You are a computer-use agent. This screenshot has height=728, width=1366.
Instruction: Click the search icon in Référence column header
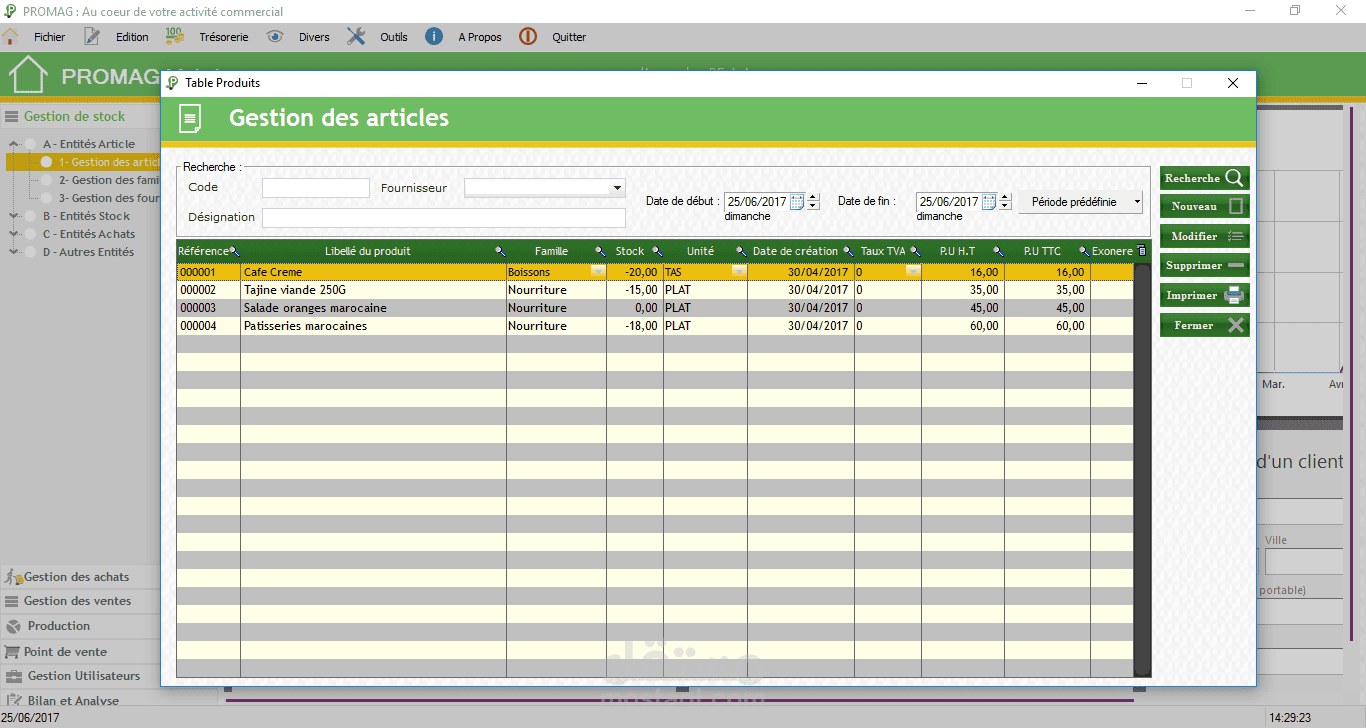pyautogui.click(x=235, y=251)
